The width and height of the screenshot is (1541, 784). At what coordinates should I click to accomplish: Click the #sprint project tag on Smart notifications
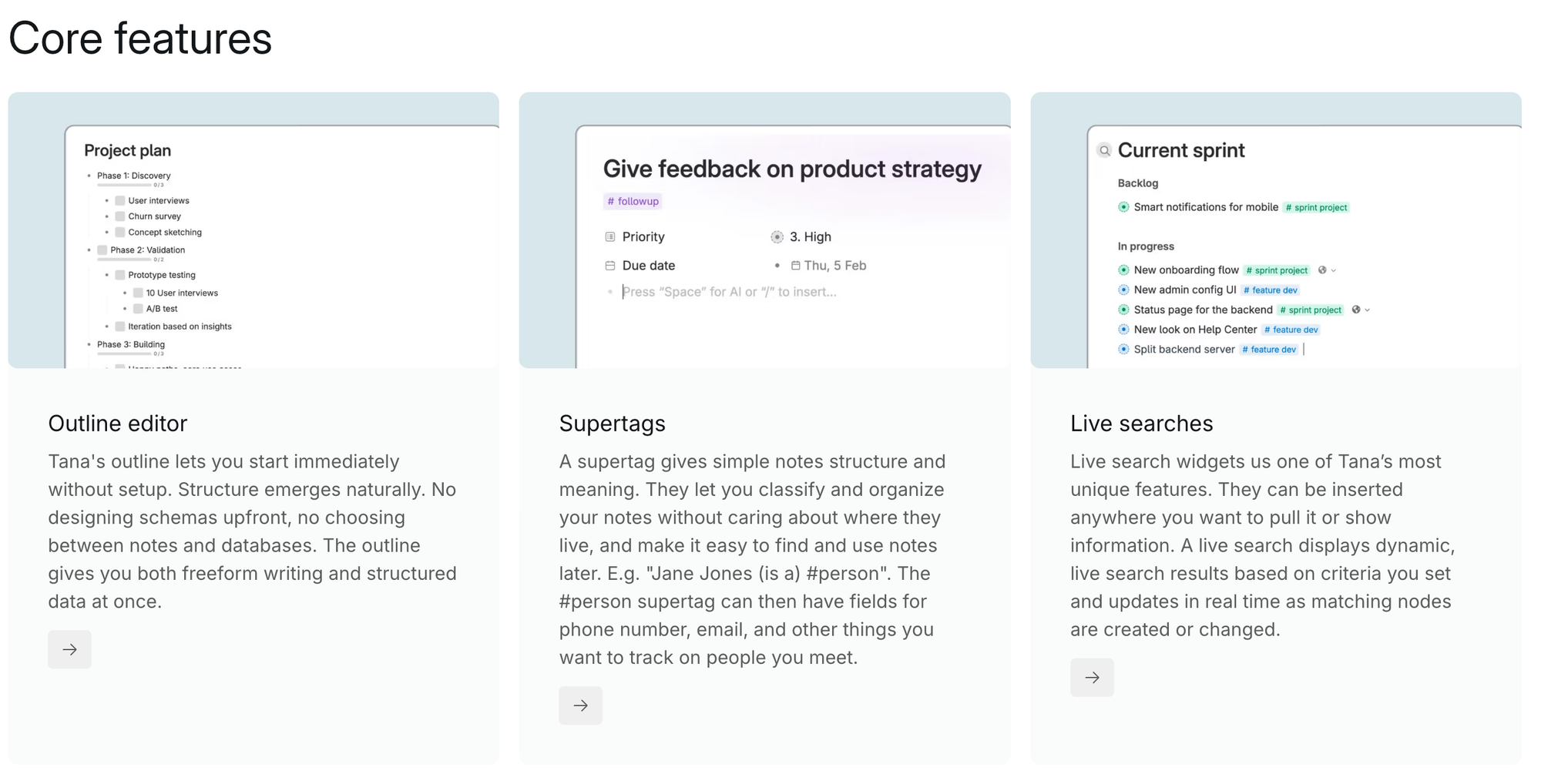click(1316, 208)
